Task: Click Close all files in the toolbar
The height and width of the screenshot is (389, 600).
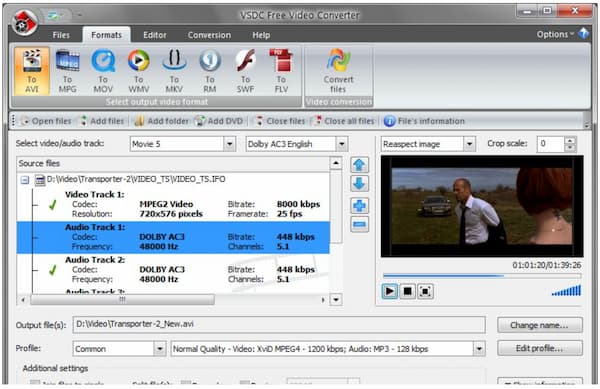Action: (344, 121)
